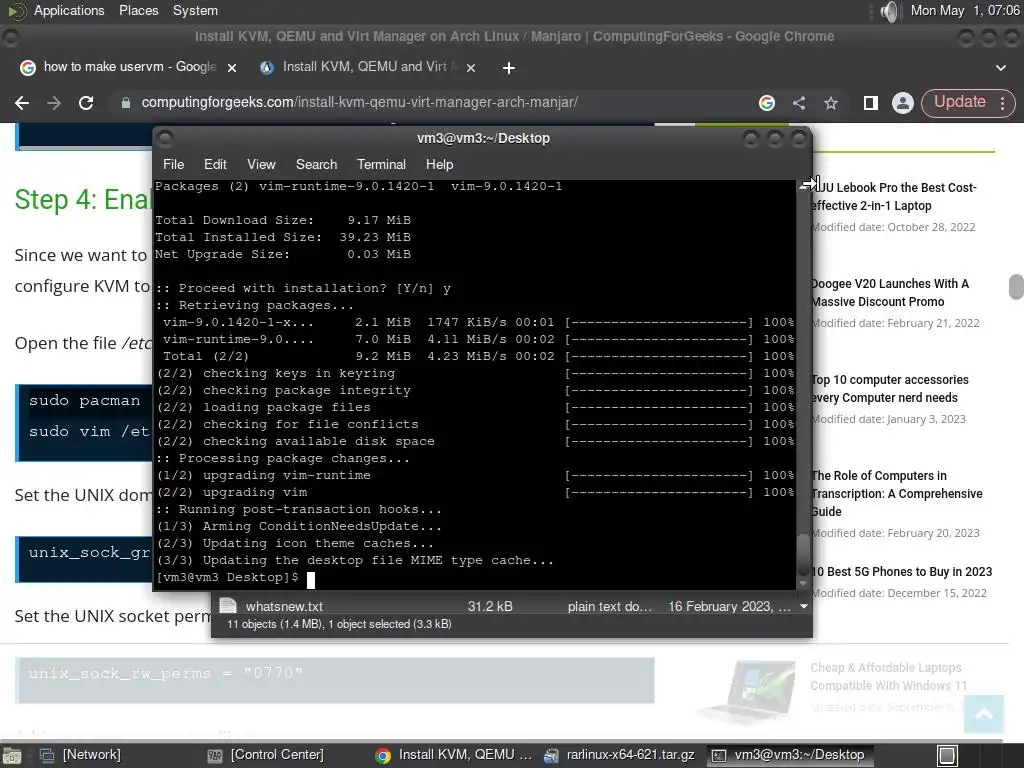
Task: Click the 'sudo pacman' code line
Action: pos(84,401)
